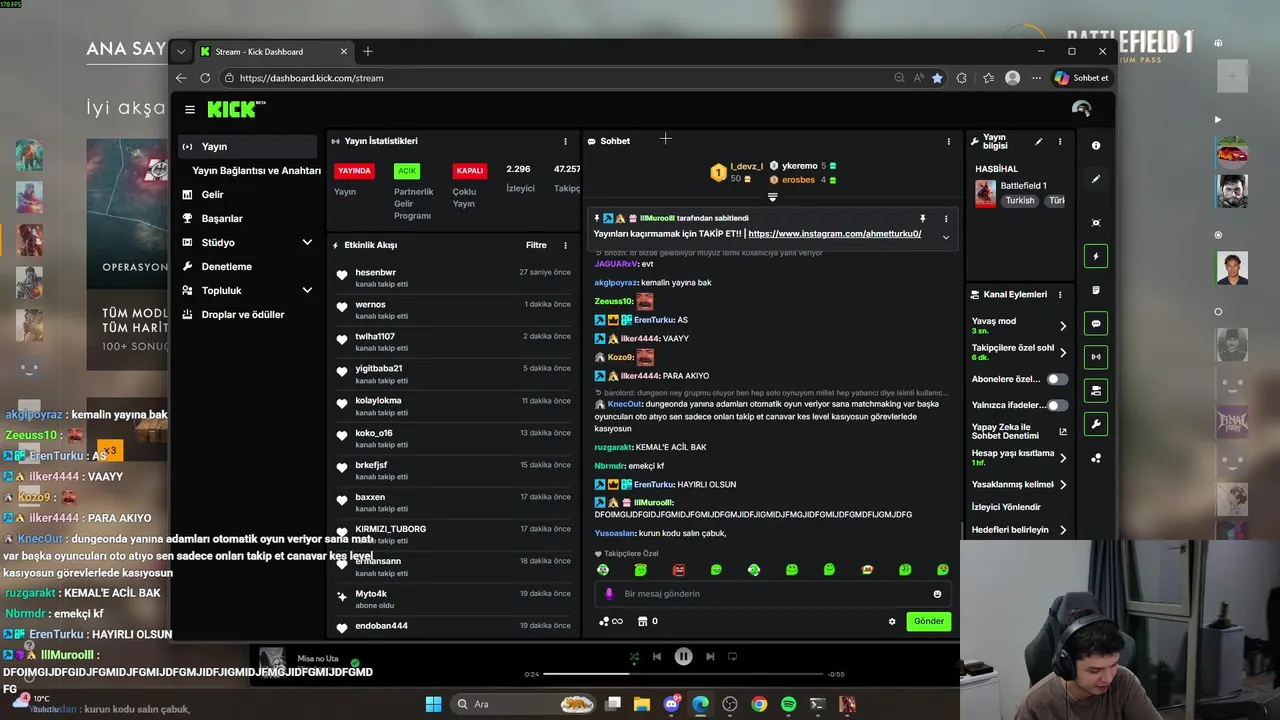This screenshot has height=720, width=1280.
Task: Expand Hedefleri belirleyin arrow
Action: click(1063, 530)
